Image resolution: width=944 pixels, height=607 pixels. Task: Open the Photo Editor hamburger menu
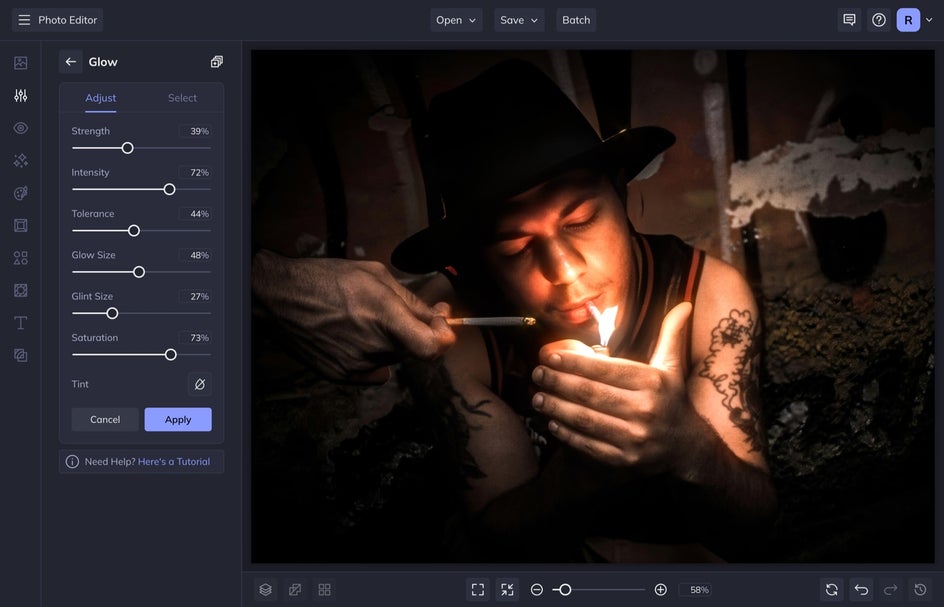[x=24, y=20]
